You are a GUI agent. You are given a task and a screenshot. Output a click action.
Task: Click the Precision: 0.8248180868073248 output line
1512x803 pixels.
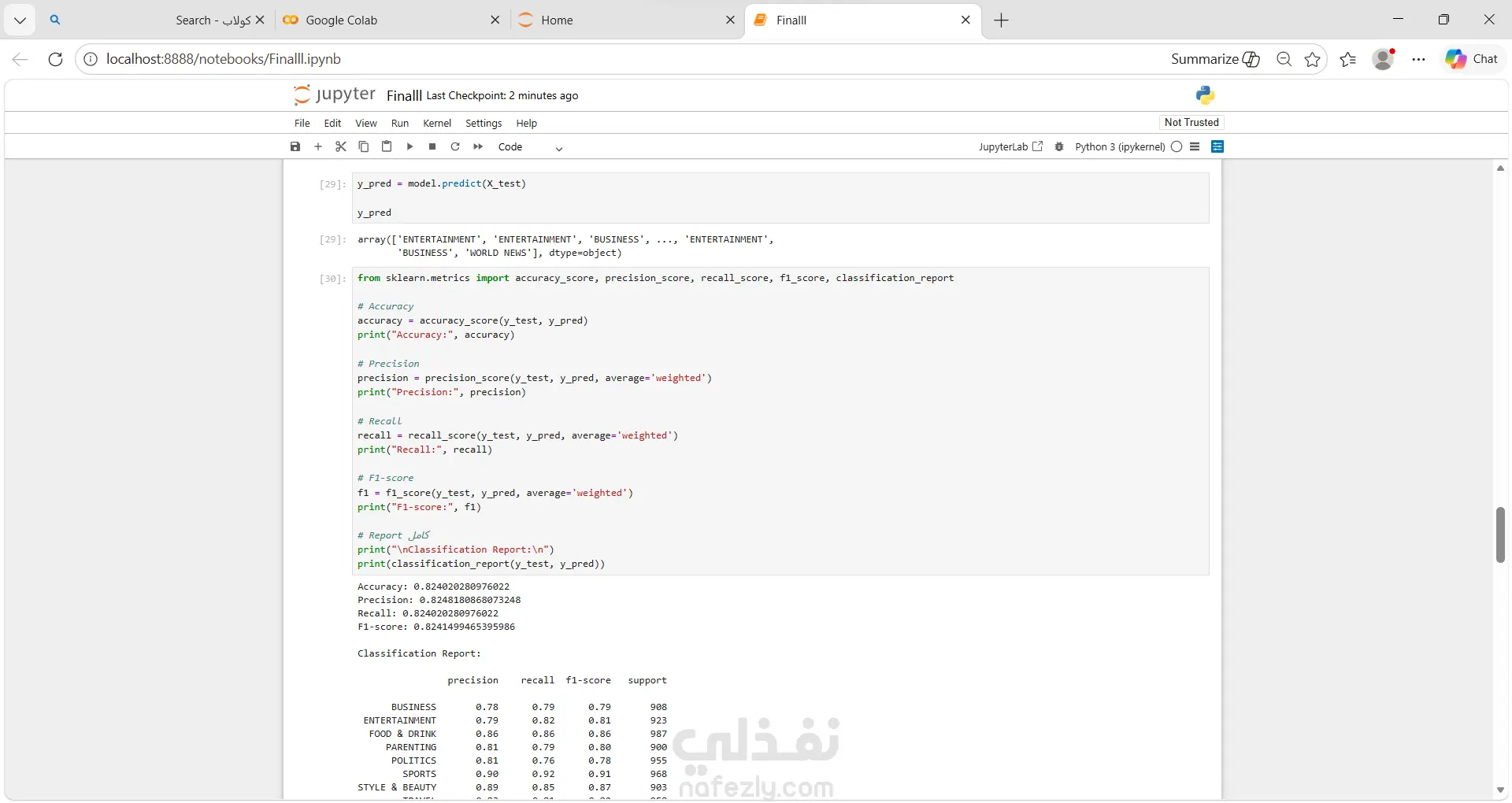439,600
